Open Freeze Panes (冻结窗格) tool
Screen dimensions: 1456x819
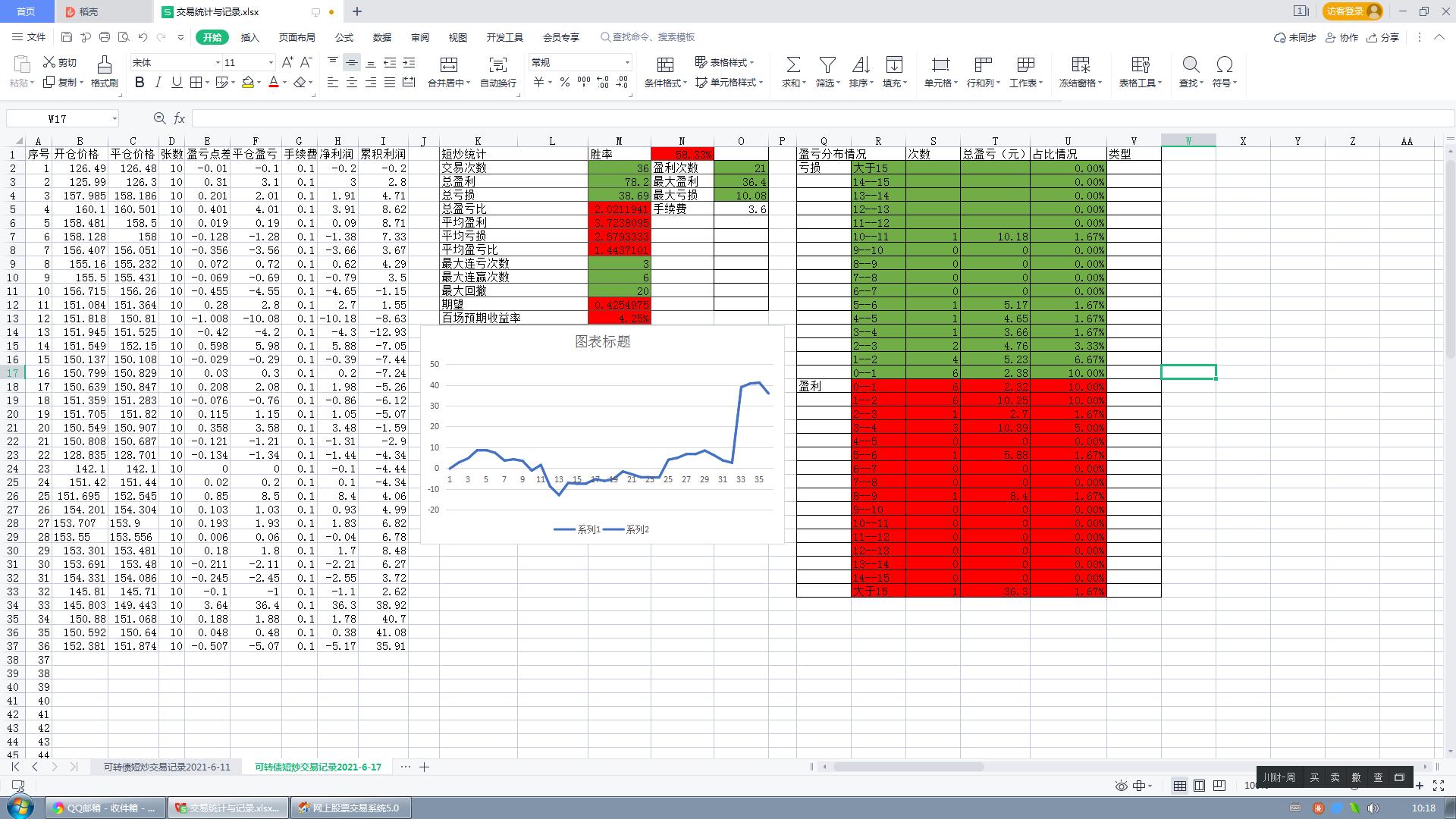click(1081, 71)
